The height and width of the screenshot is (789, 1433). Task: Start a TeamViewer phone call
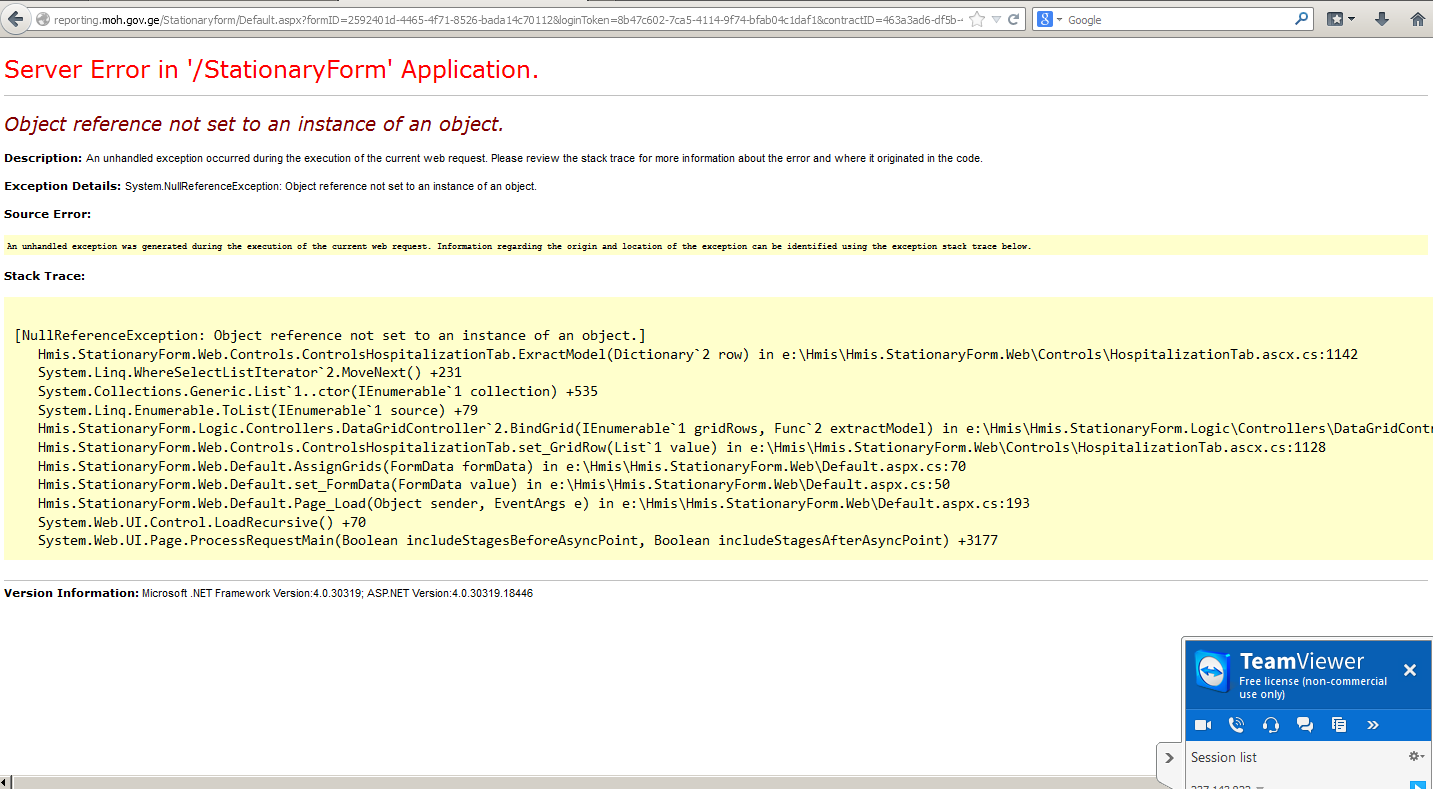[x=1237, y=725]
